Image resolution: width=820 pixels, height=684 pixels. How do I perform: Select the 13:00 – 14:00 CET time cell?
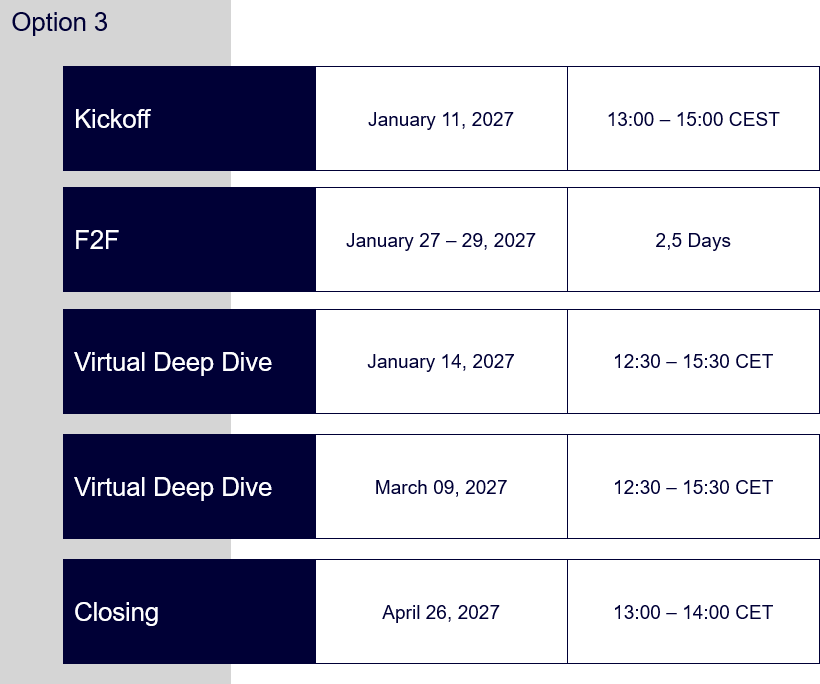pos(693,611)
